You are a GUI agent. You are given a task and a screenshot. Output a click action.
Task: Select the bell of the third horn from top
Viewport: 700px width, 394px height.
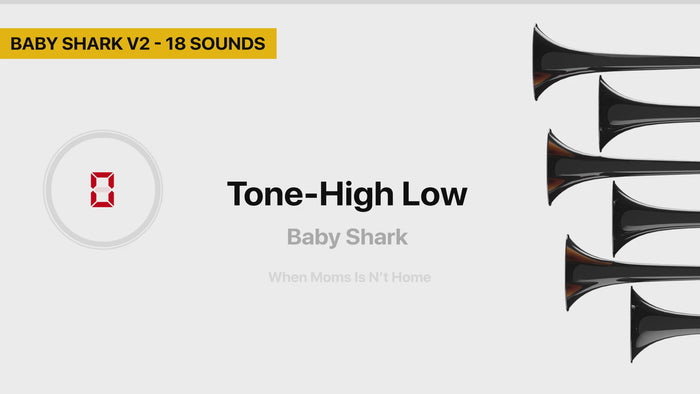559,168
